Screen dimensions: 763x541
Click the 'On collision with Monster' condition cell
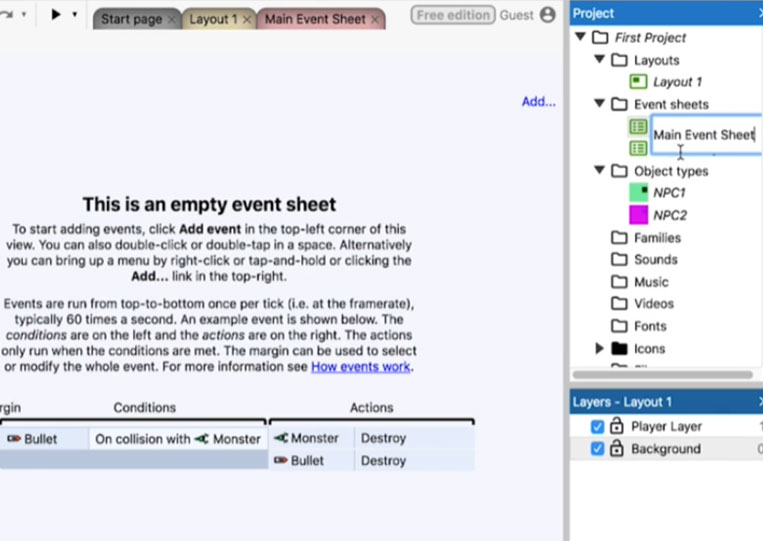click(178, 439)
